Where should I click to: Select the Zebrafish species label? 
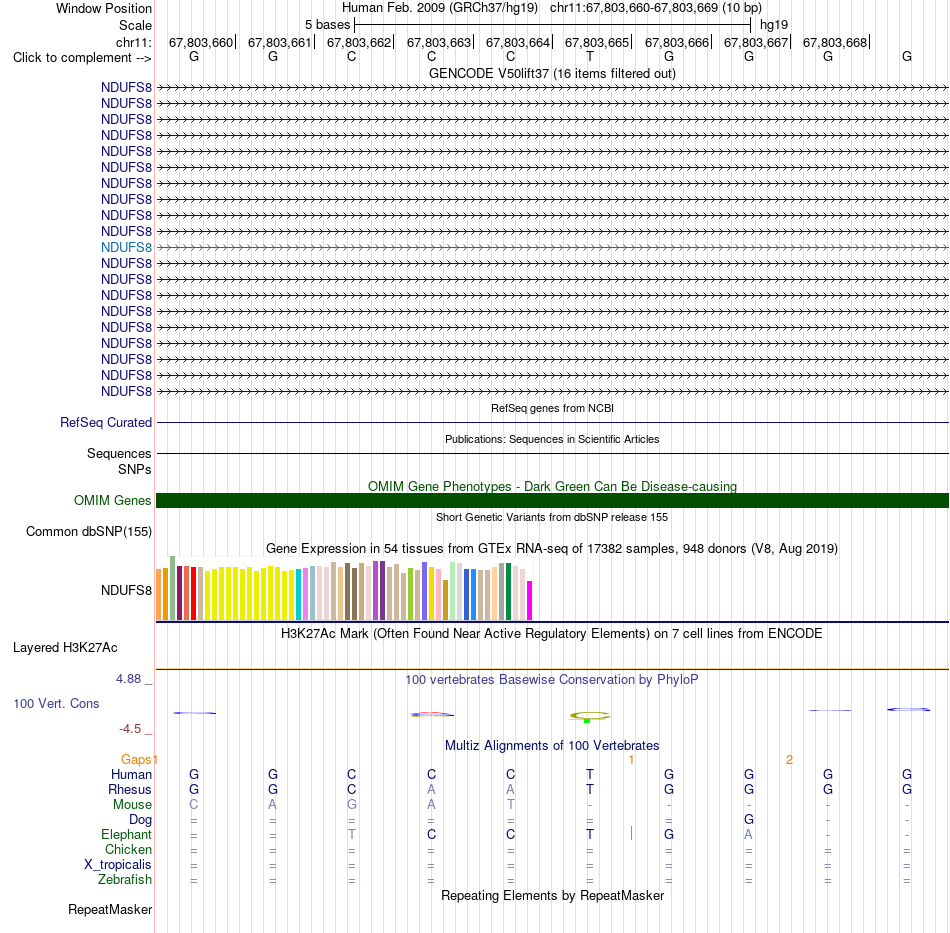(x=125, y=880)
